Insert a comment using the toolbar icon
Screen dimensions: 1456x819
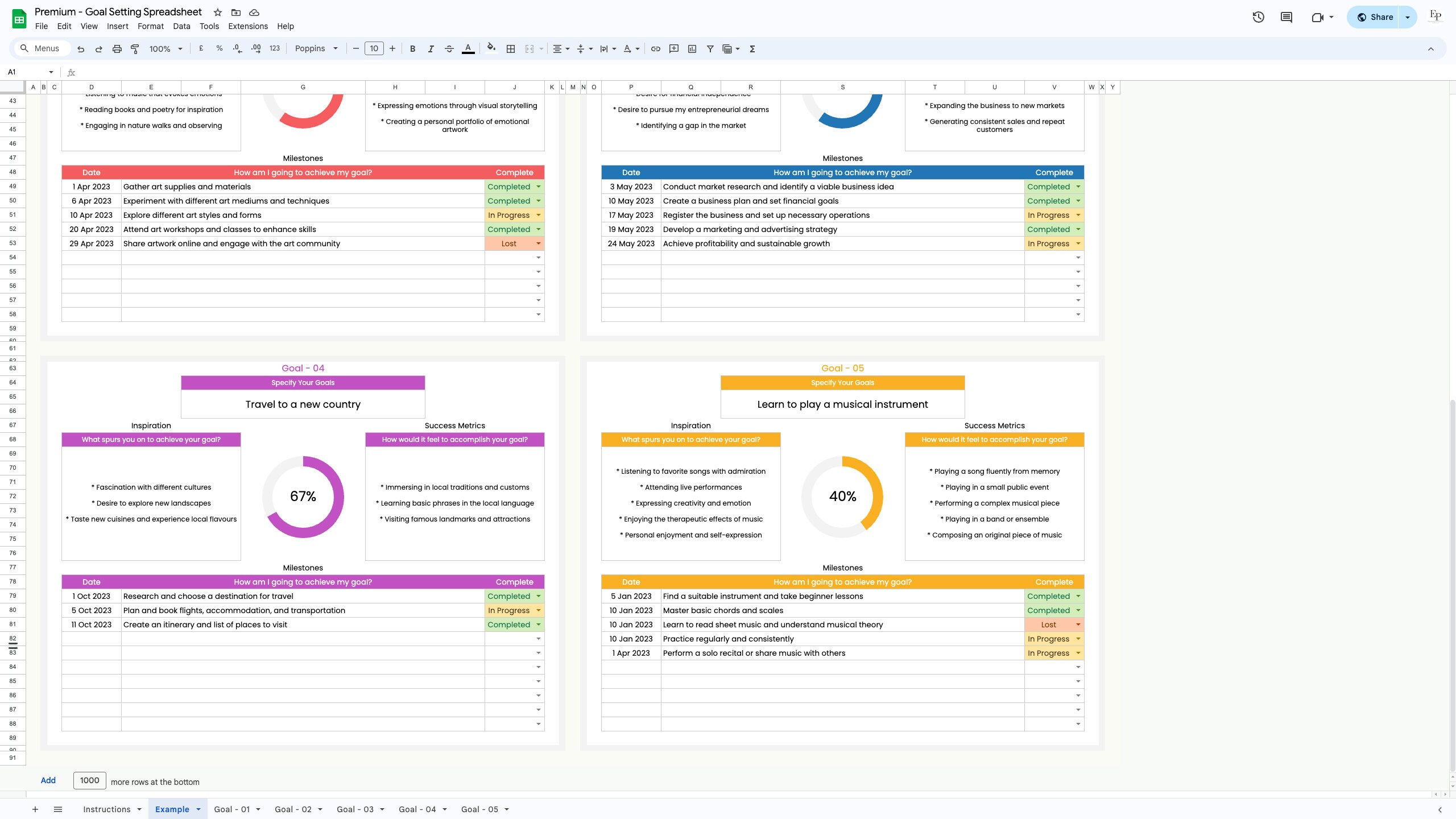673,48
